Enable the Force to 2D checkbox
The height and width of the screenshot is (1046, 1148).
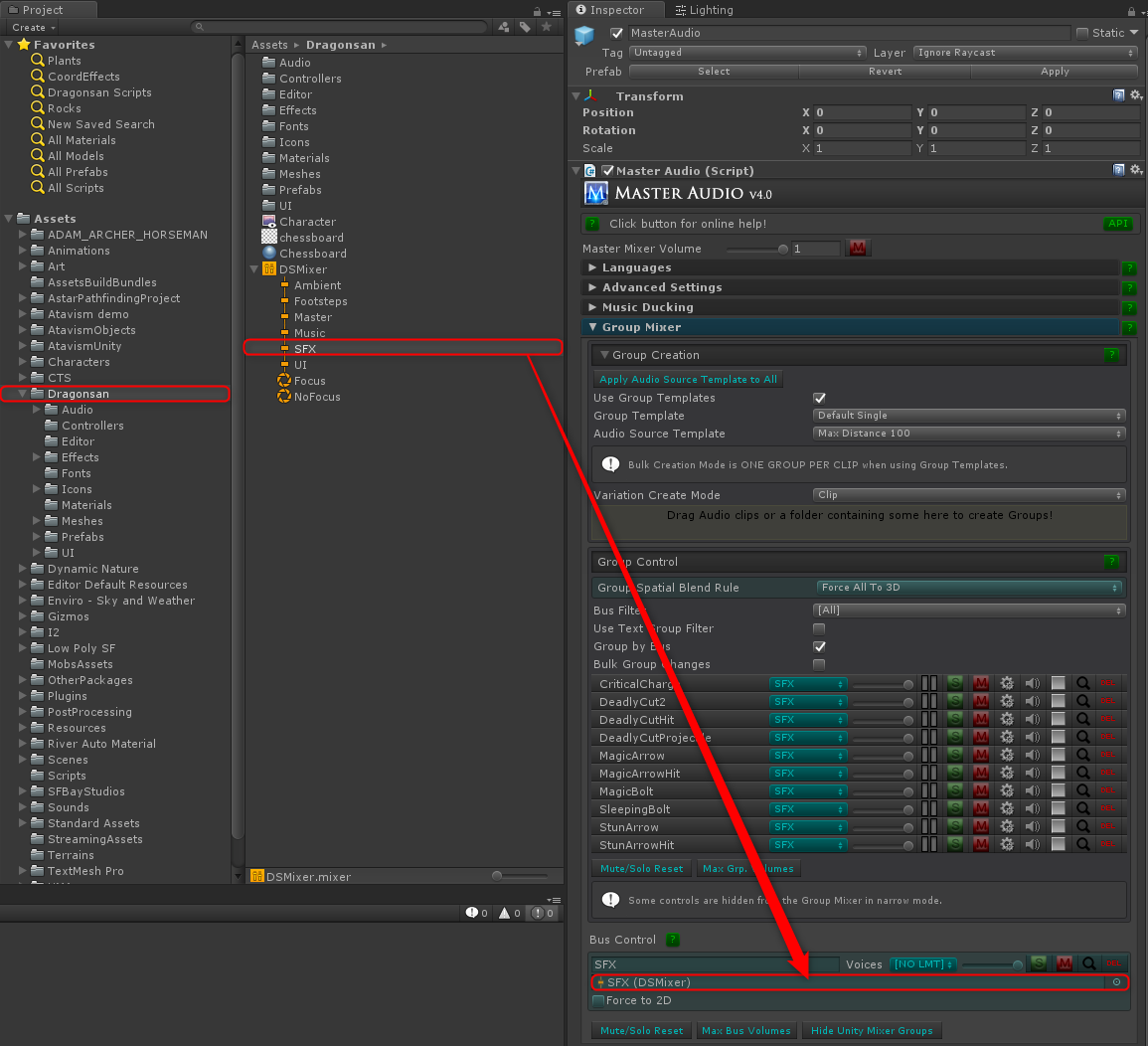click(598, 1000)
